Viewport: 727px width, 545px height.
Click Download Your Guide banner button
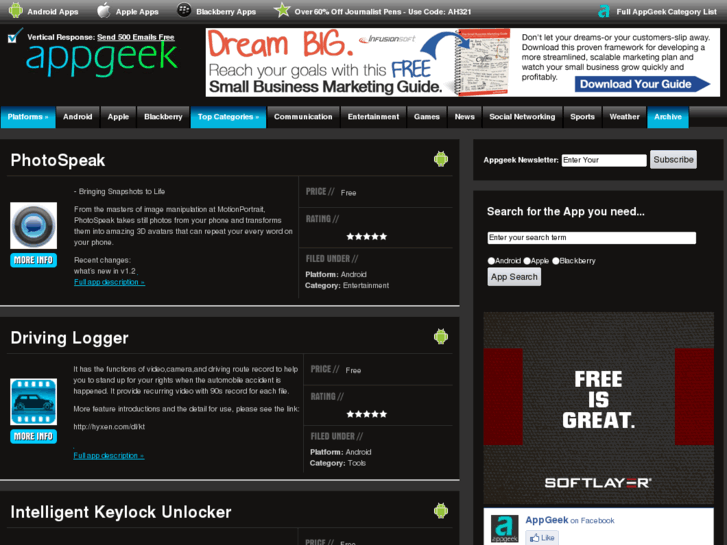coord(642,84)
